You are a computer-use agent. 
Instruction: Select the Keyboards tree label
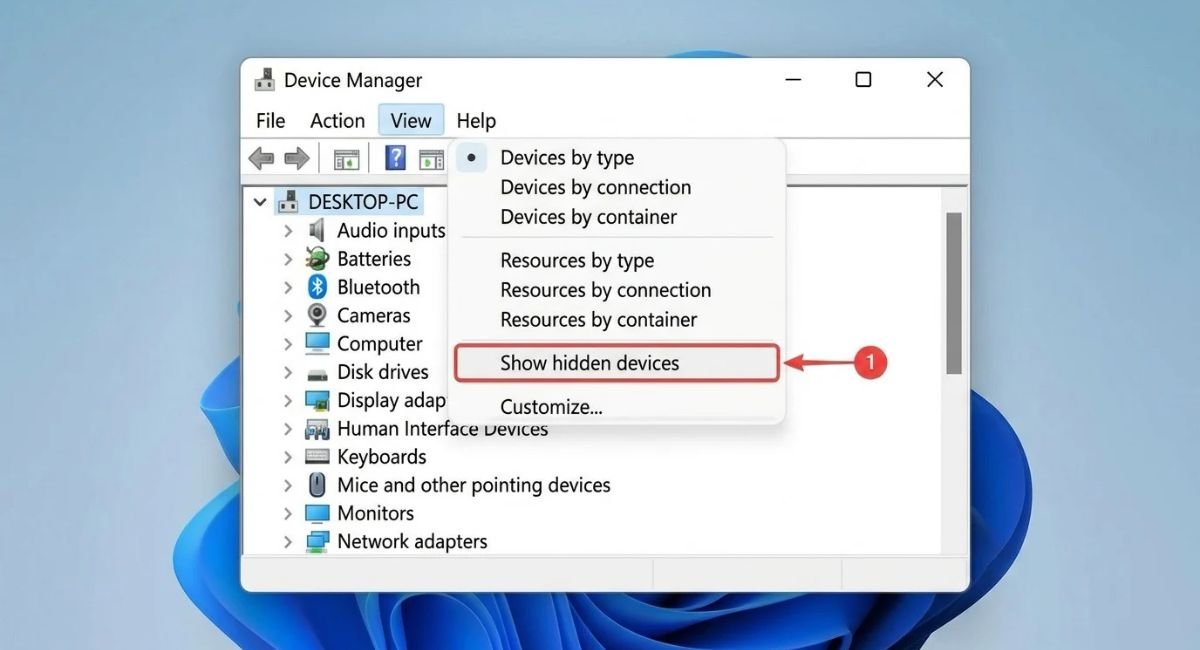click(x=382, y=457)
